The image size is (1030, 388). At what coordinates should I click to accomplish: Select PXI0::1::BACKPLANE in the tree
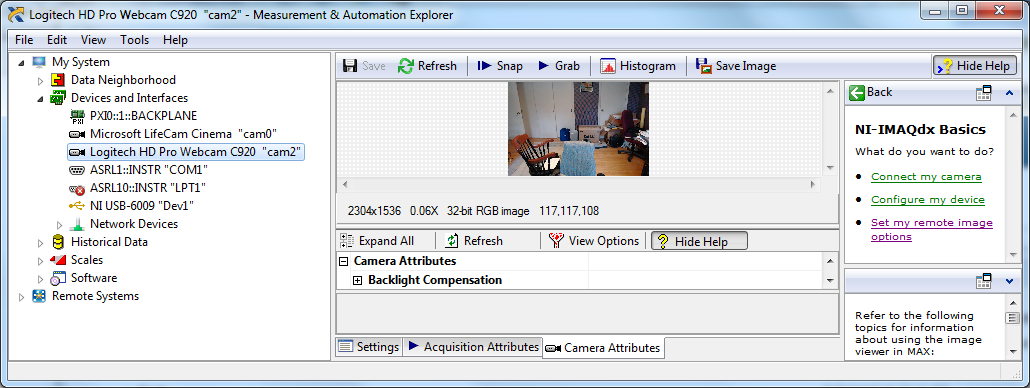143,116
